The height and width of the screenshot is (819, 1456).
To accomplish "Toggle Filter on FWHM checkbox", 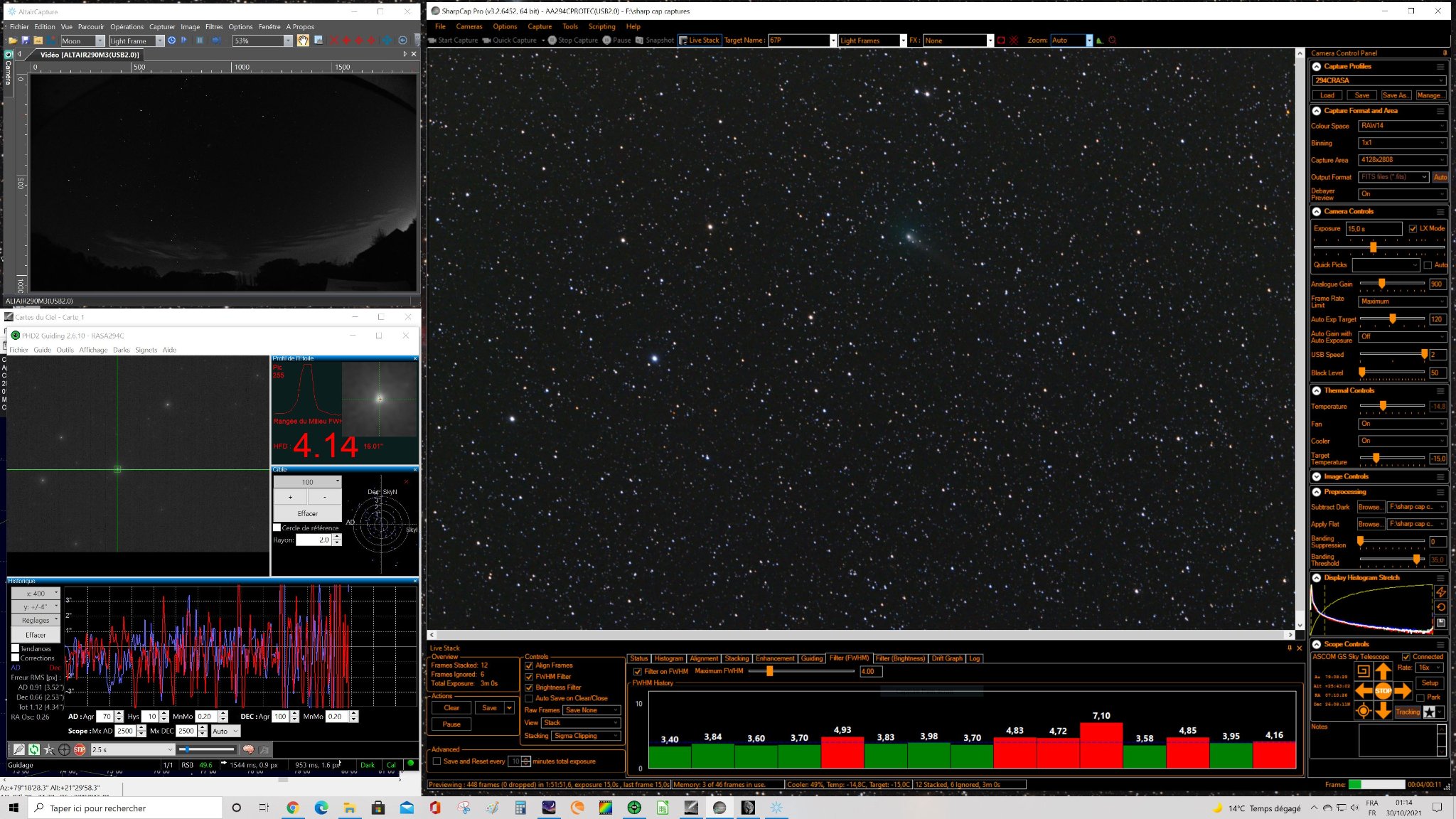I will click(x=637, y=672).
